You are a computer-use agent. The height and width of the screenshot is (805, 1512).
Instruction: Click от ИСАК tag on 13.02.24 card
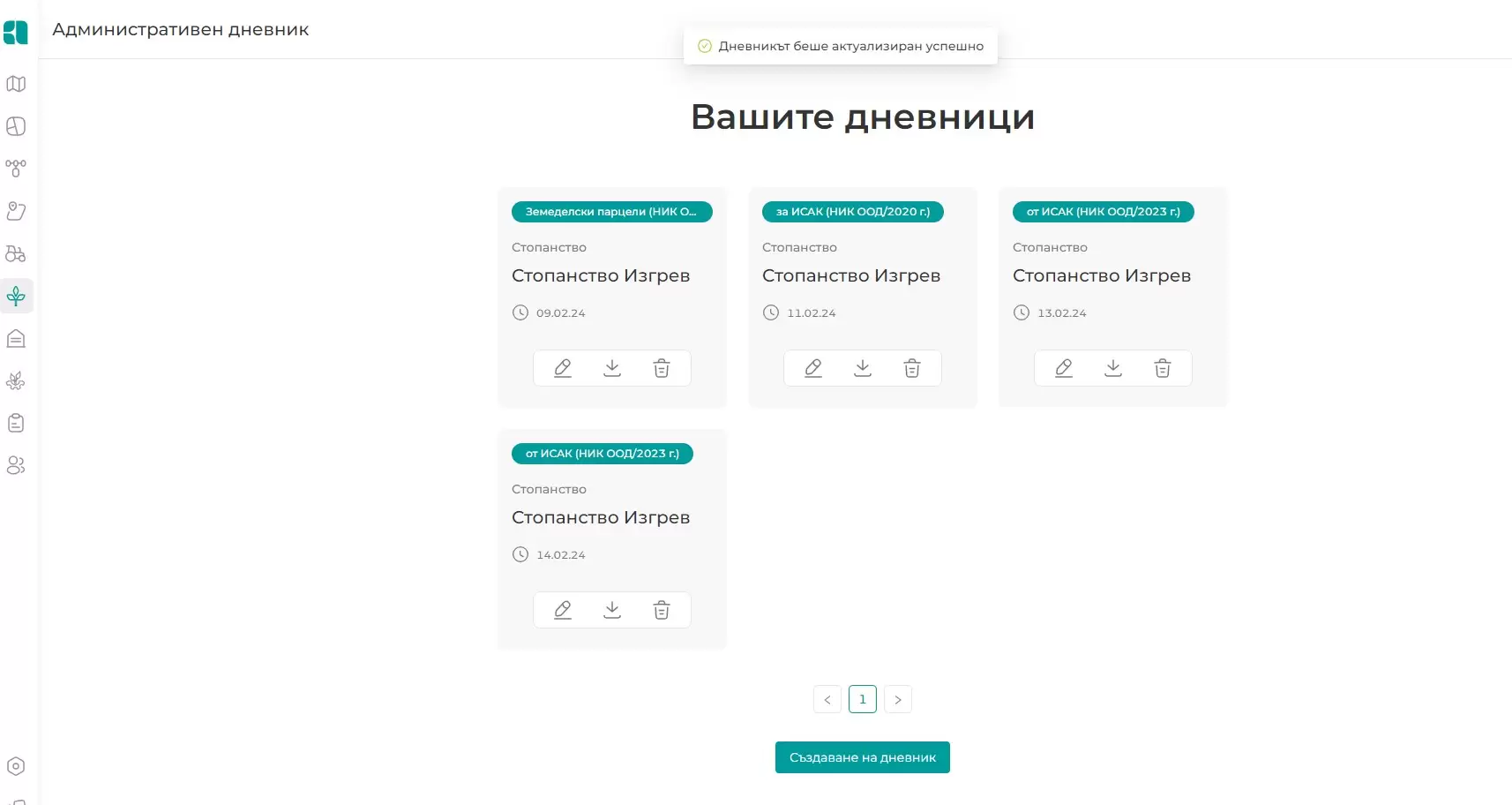tap(1104, 212)
